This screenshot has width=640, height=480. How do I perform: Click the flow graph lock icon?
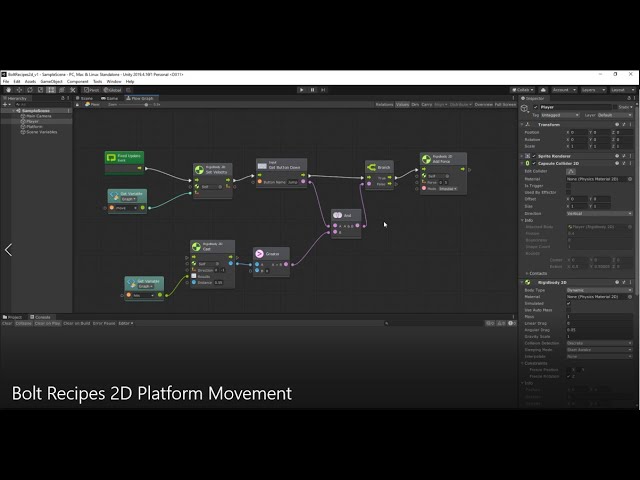coord(78,105)
